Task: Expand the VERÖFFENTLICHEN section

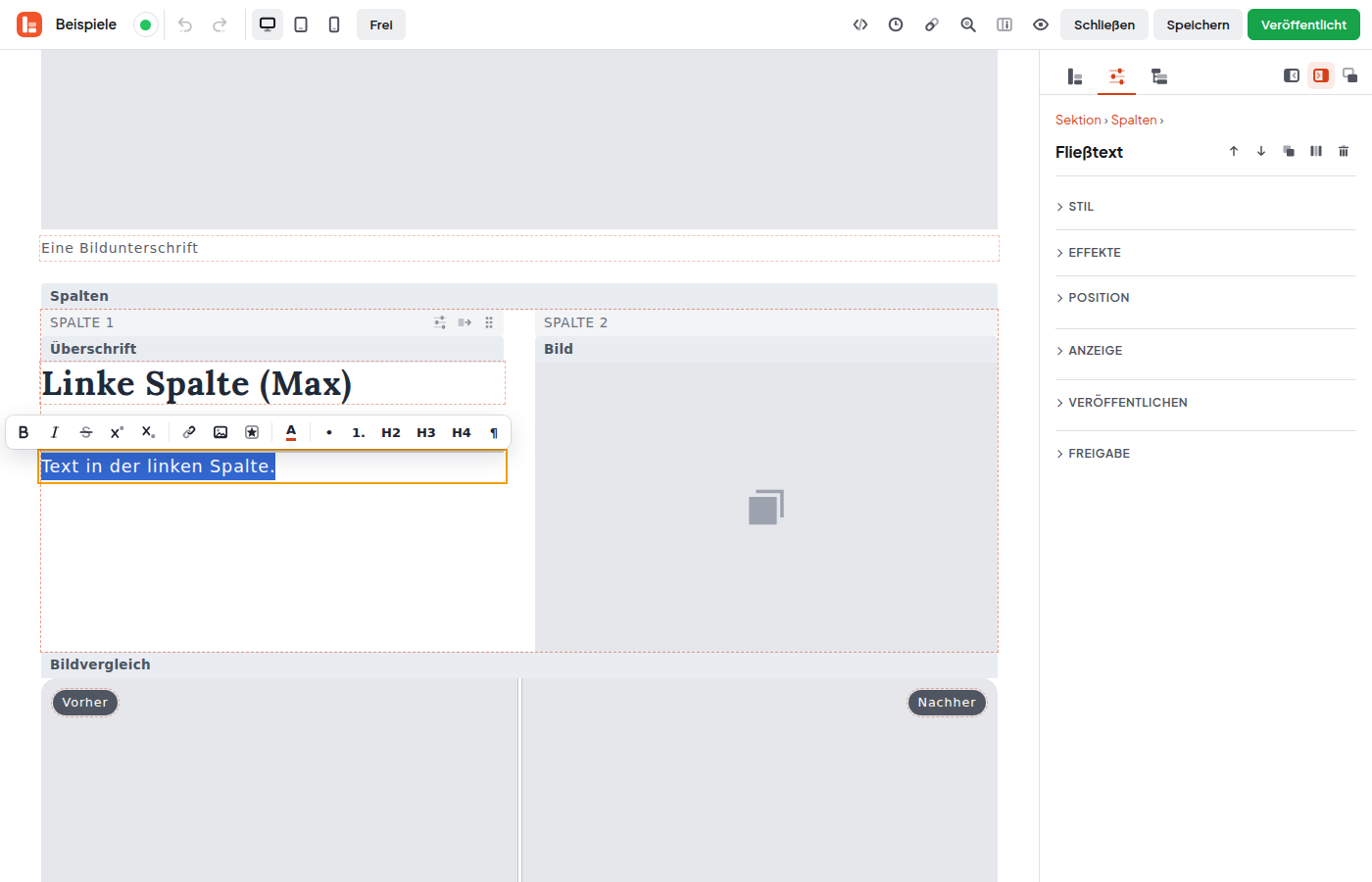Action: (x=1205, y=403)
